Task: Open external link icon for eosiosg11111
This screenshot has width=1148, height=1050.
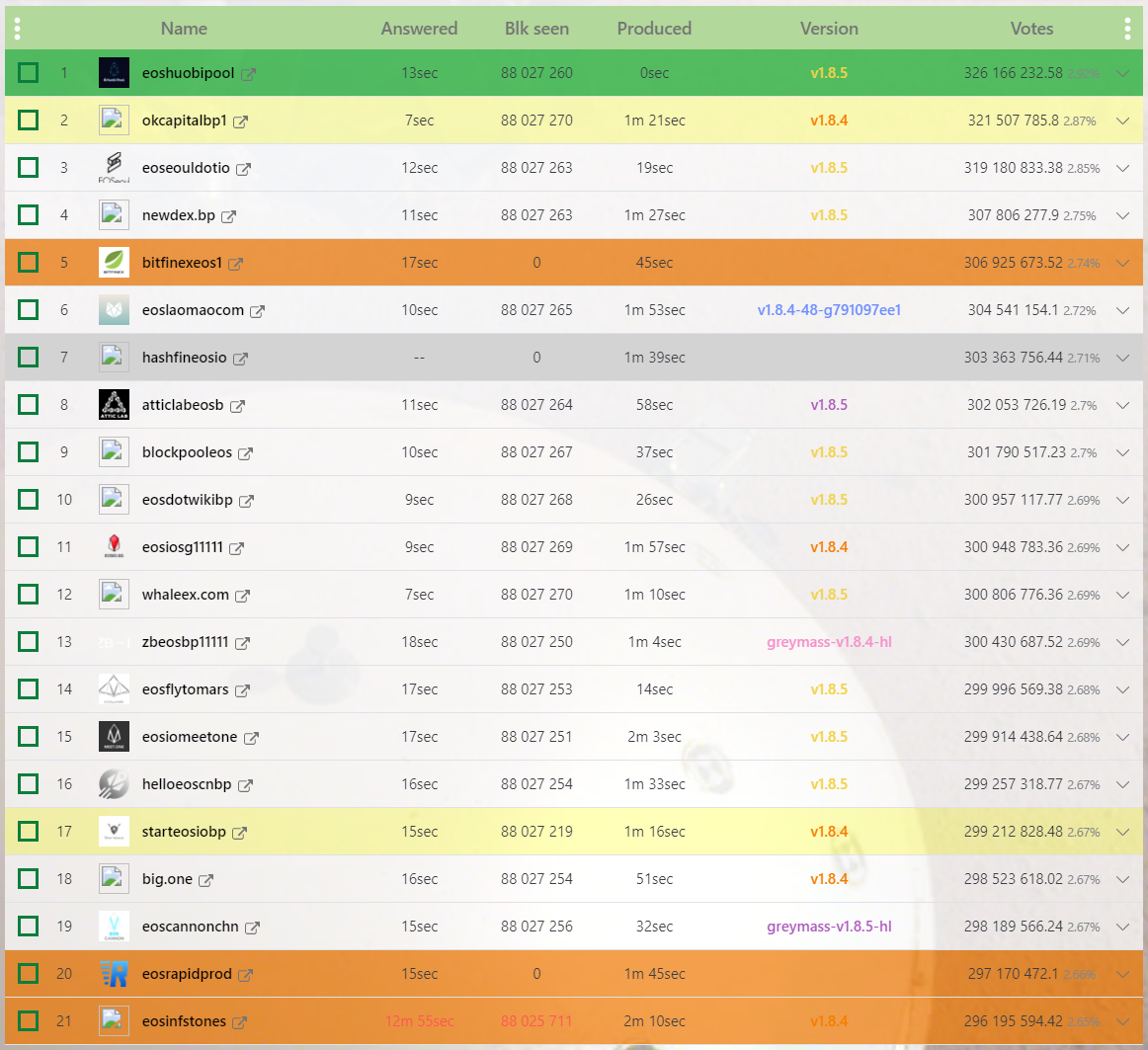Action: tap(236, 548)
